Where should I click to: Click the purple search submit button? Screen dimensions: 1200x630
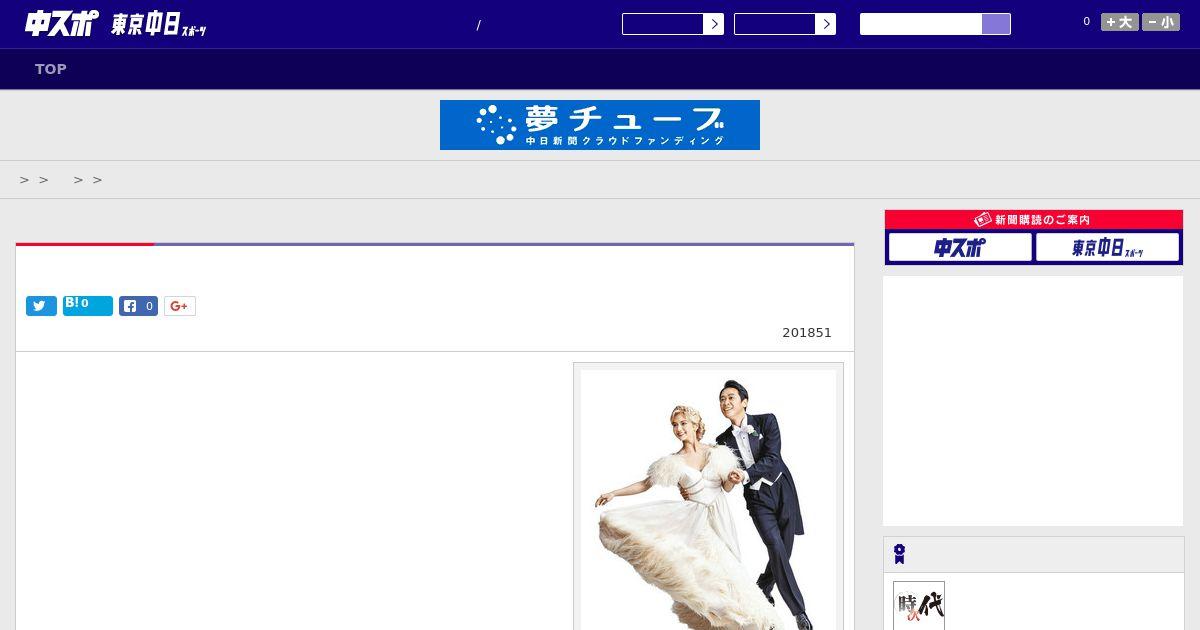click(x=996, y=24)
